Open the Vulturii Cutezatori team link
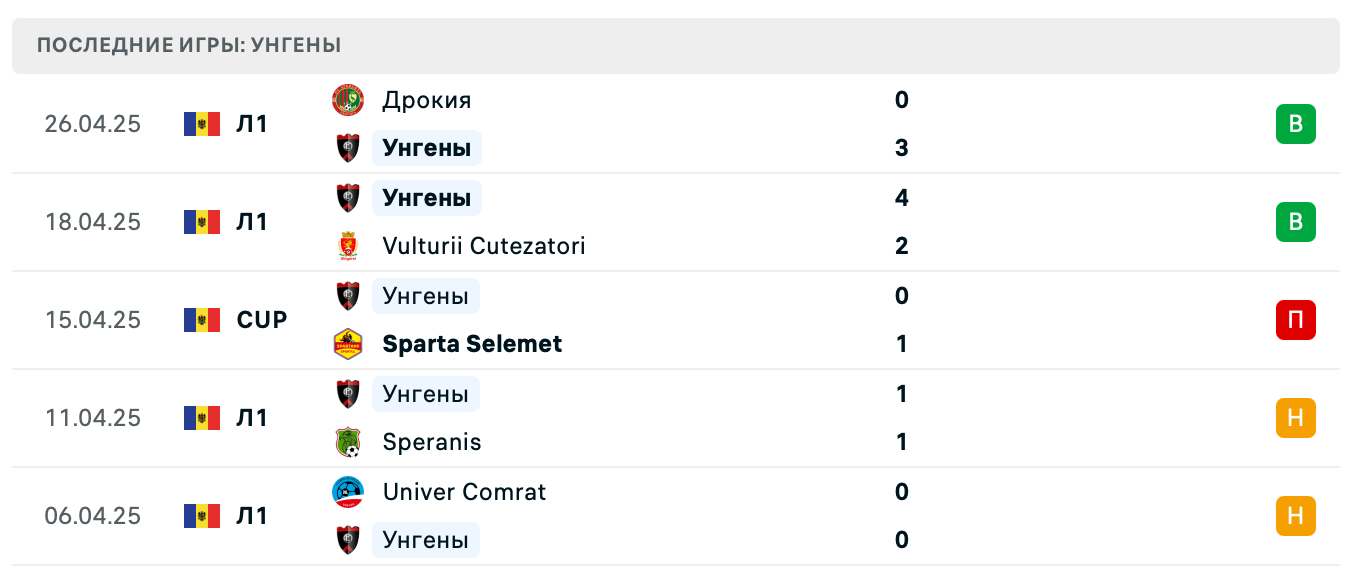The height and width of the screenshot is (582, 1352). click(484, 246)
